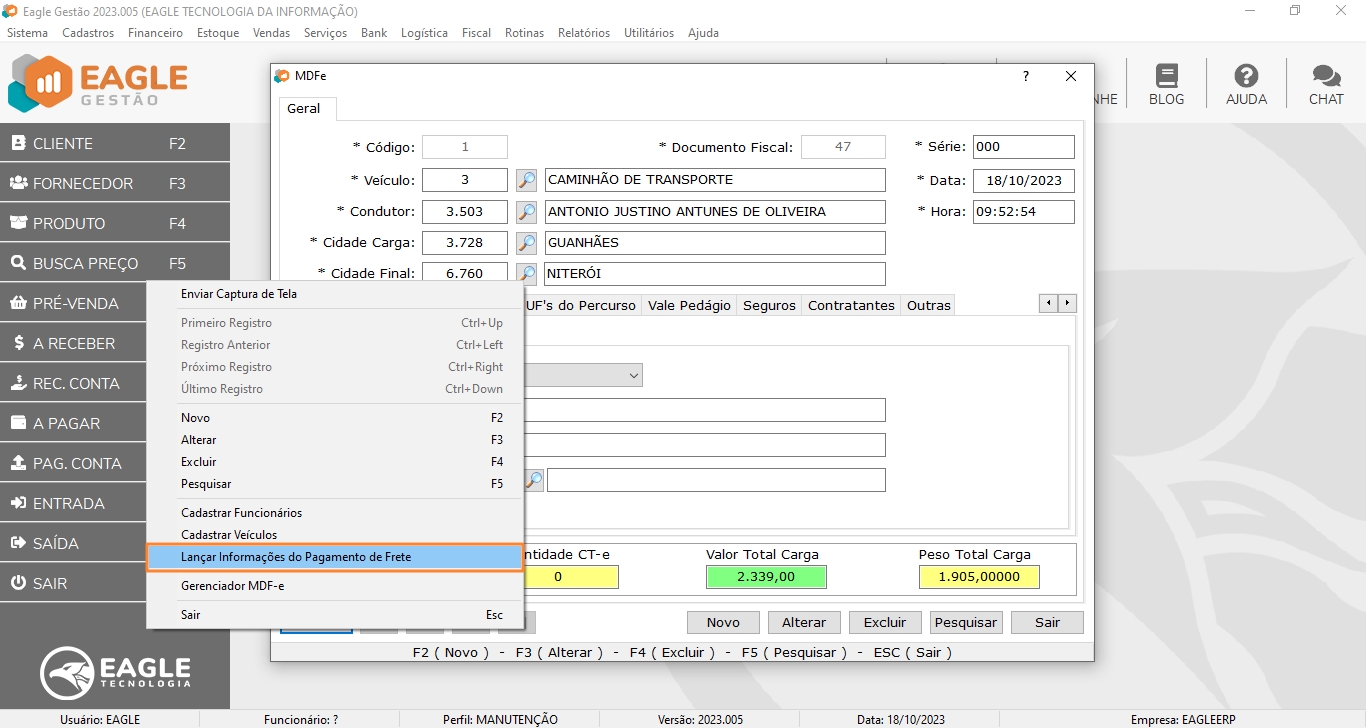Open FORNECEDOR from the sidebar
The height and width of the screenshot is (728, 1366).
click(x=115, y=183)
